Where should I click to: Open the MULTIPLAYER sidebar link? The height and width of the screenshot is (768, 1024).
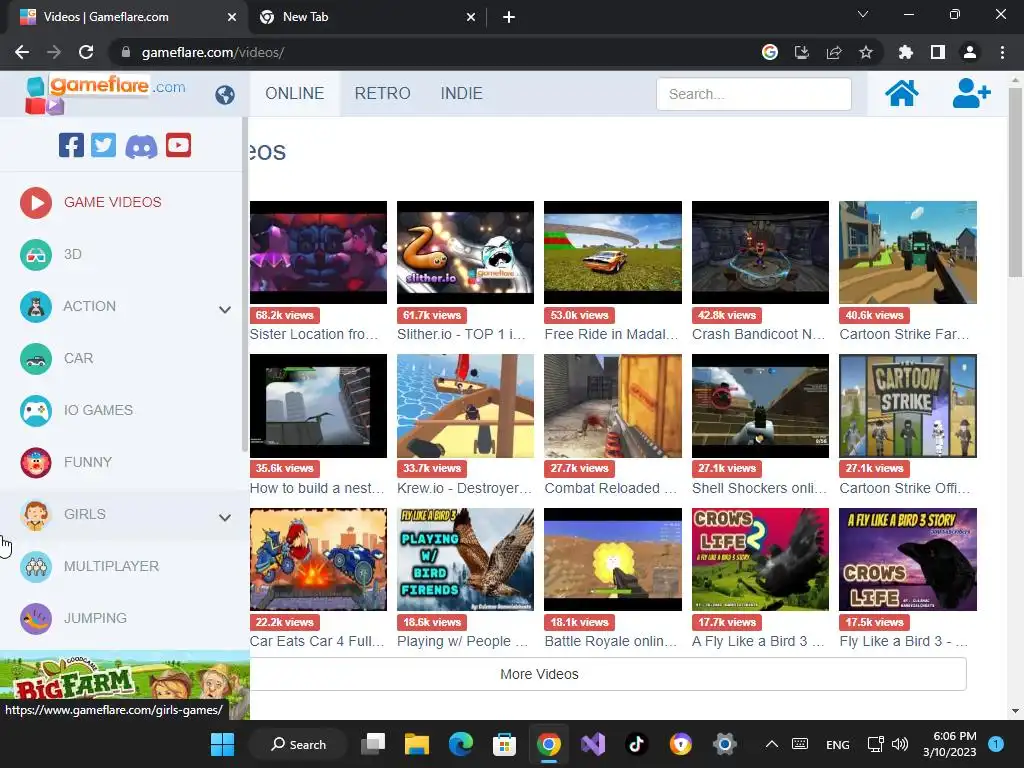click(x=112, y=566)
